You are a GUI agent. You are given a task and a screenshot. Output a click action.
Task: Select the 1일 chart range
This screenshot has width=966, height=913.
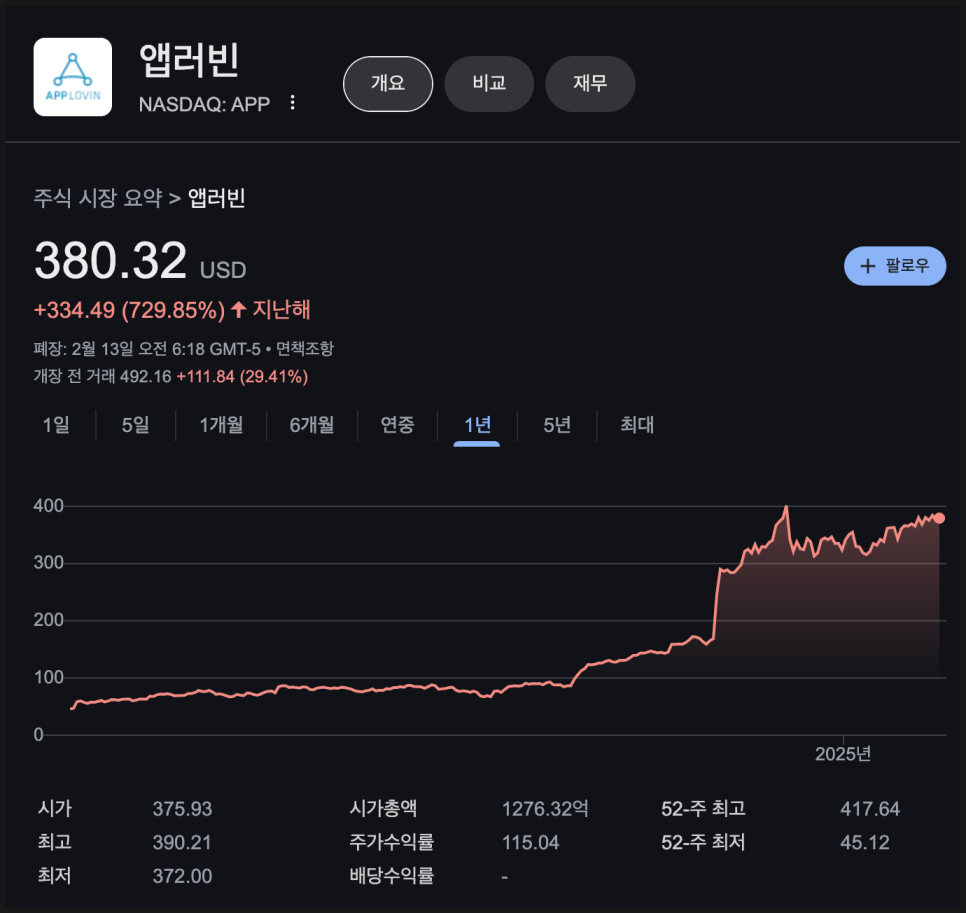56,424
